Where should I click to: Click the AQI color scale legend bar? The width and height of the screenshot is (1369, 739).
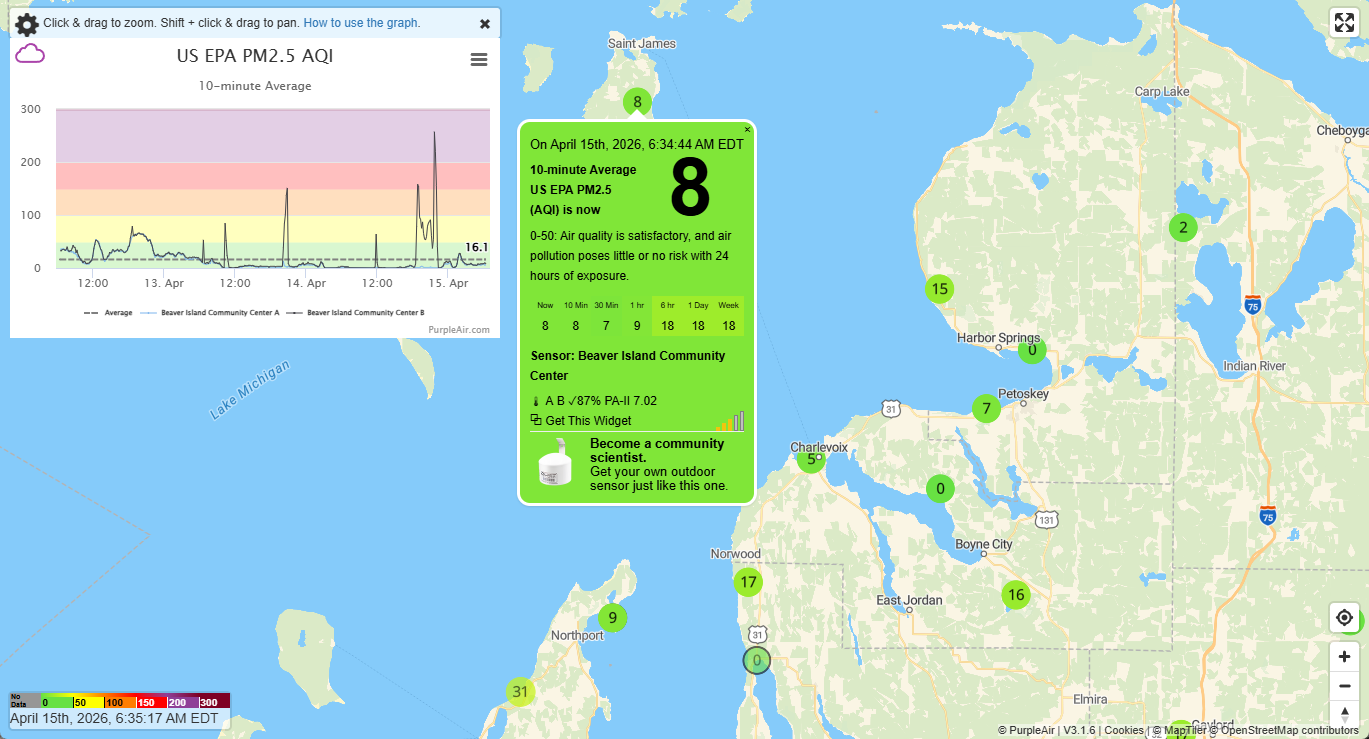click(x=119, y=701)
